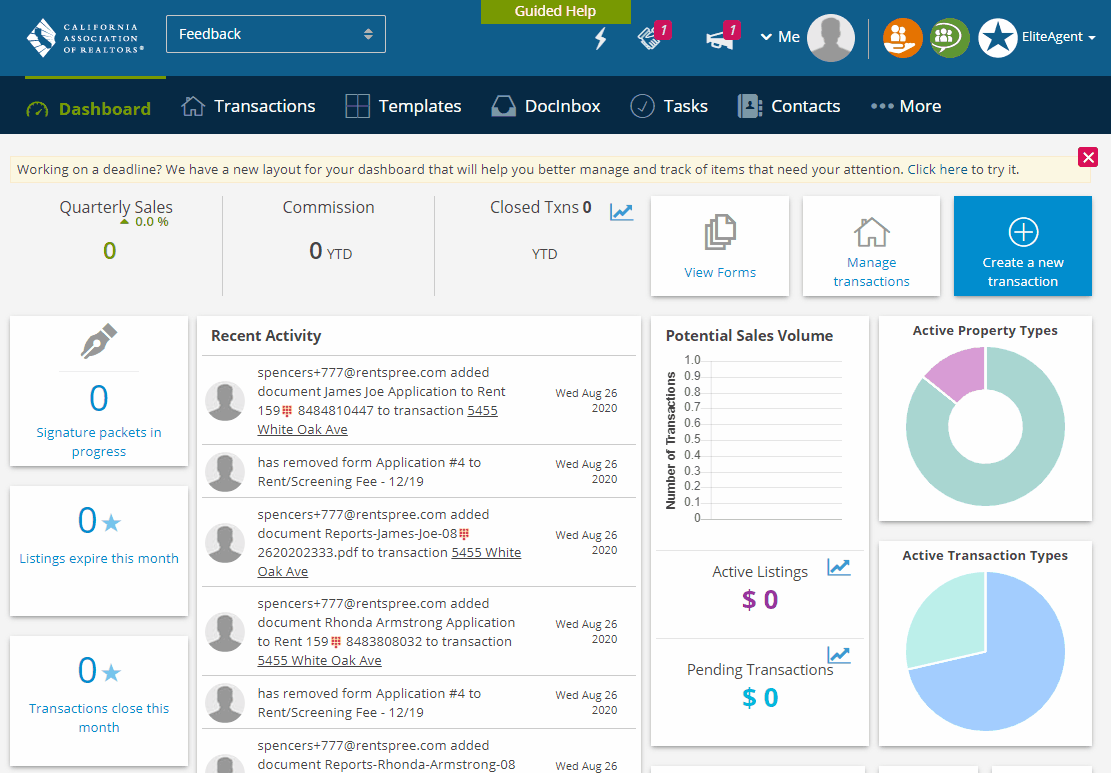1111x773 pixels.
Task: Click here to try the new dashboard layout
Action: click(x=939, y=169)
